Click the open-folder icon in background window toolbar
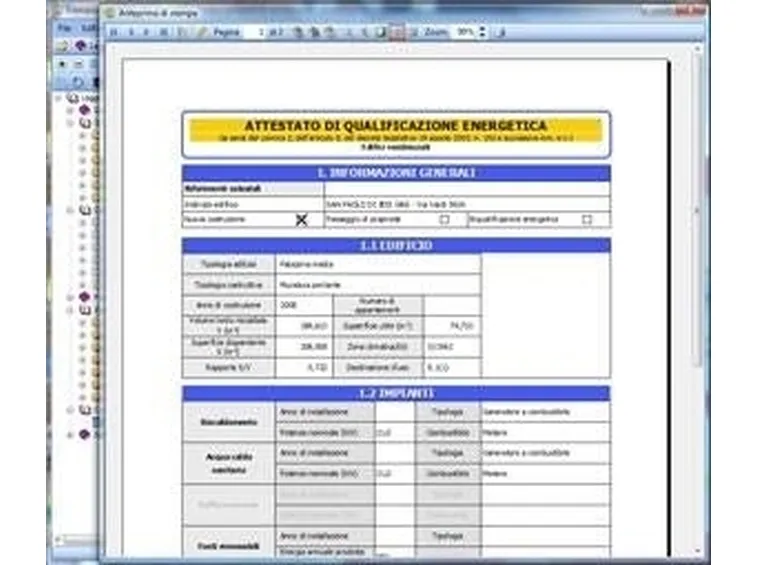Image resolution: width=757 pixels, height=565 pixels. (x=62, y=46)
